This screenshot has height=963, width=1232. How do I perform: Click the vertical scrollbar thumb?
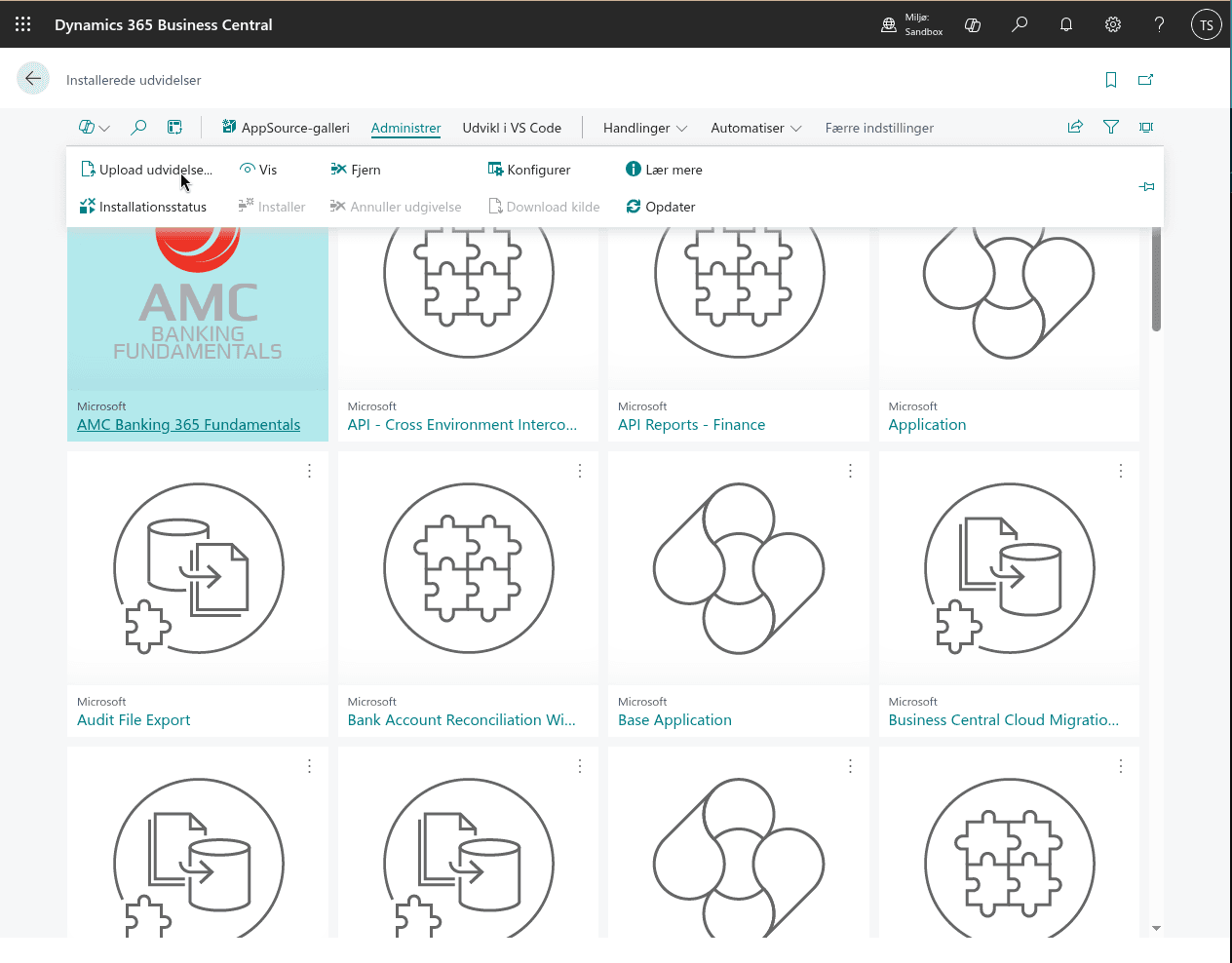(1156, 279)
